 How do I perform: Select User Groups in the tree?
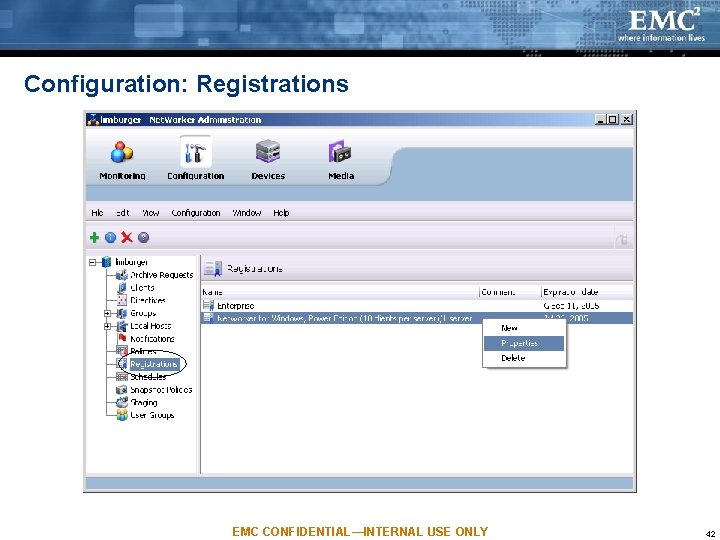tap(152, 415)
